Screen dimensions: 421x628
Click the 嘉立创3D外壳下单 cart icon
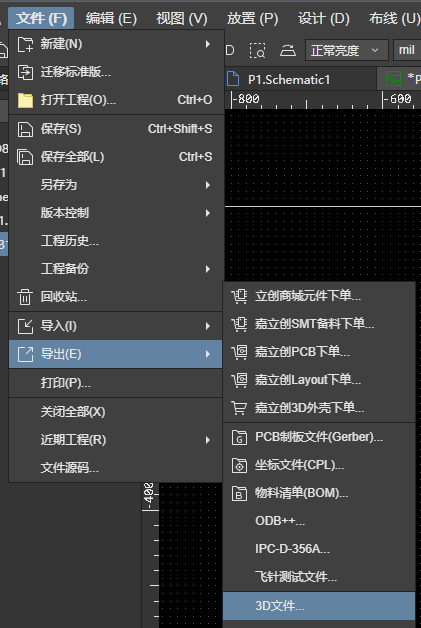tap(240, 408)
